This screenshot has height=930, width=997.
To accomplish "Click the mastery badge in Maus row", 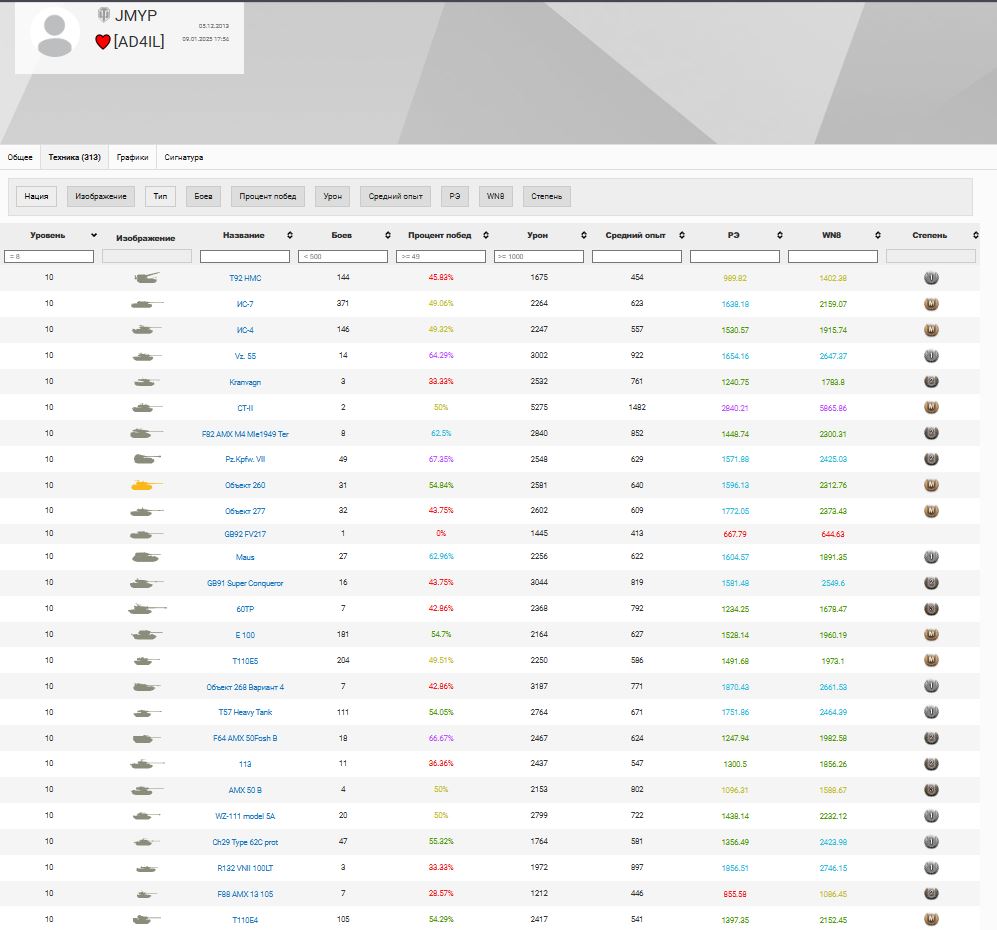I will pos(931,557).
